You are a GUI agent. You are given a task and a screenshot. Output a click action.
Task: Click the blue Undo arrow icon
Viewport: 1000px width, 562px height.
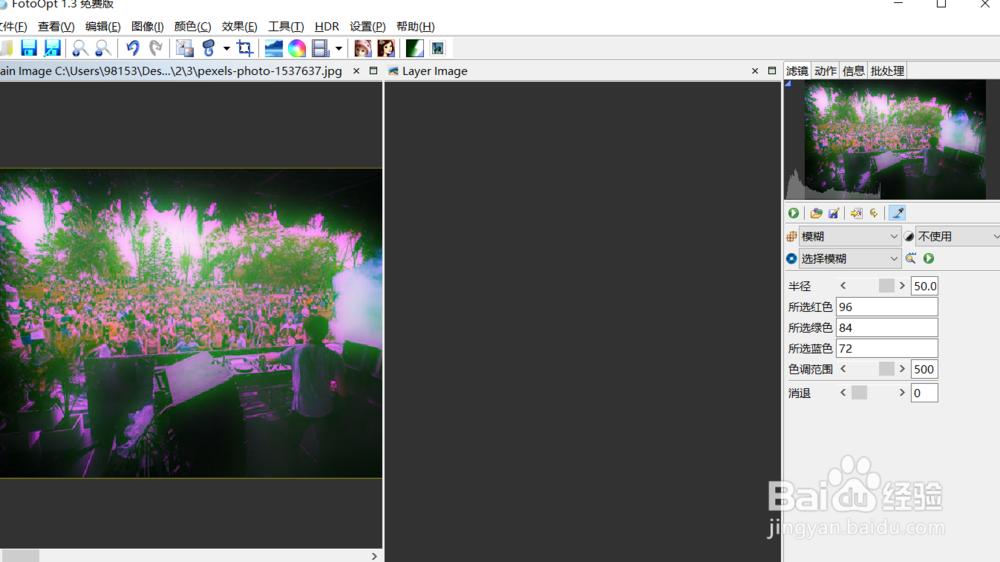click(x=132, y=48)
